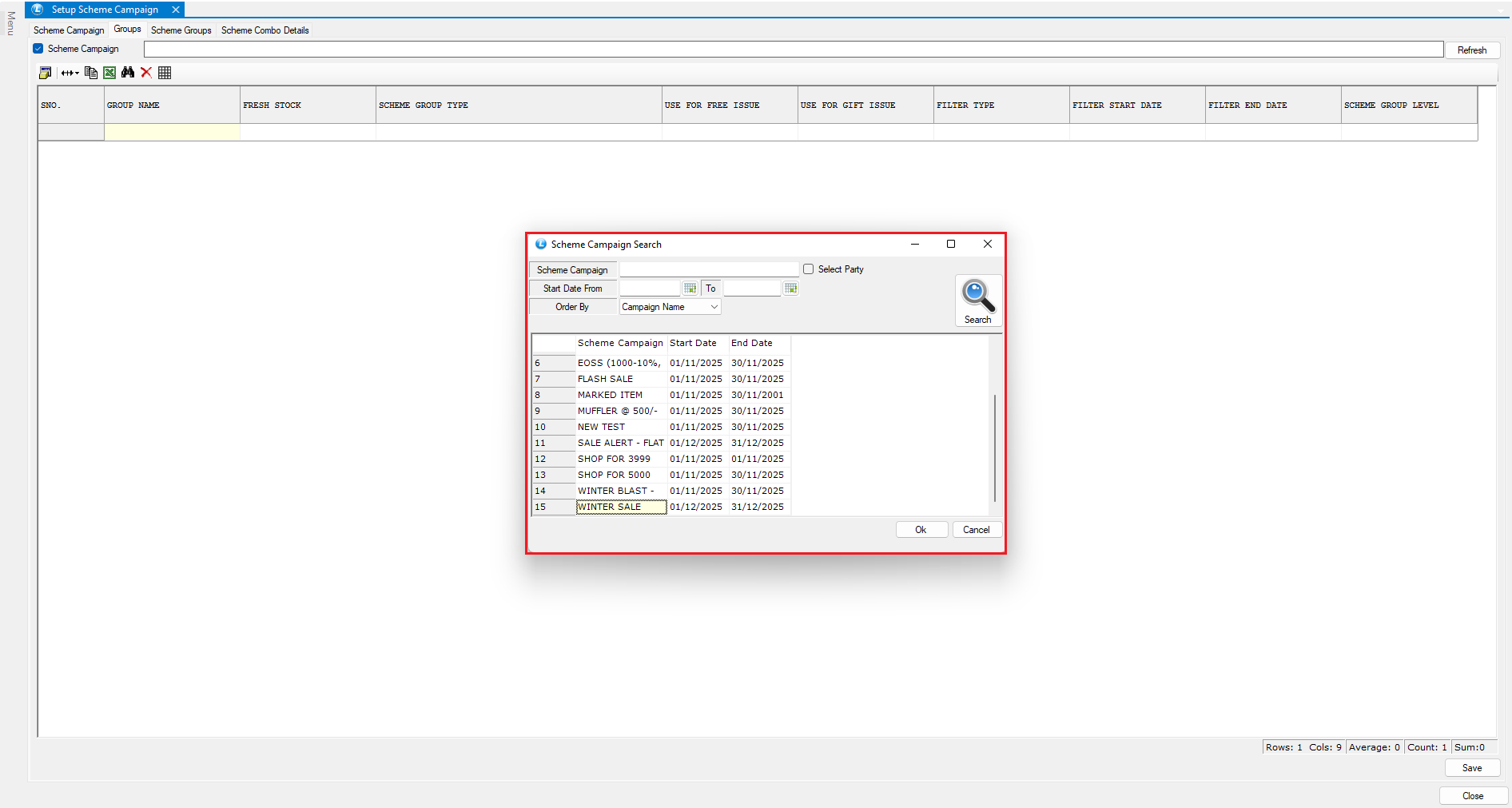The height and width of the screenshot is (808, 1512).
Task: Click the red X delete icon
Action: pyautogui.click(x=146, y=73)
